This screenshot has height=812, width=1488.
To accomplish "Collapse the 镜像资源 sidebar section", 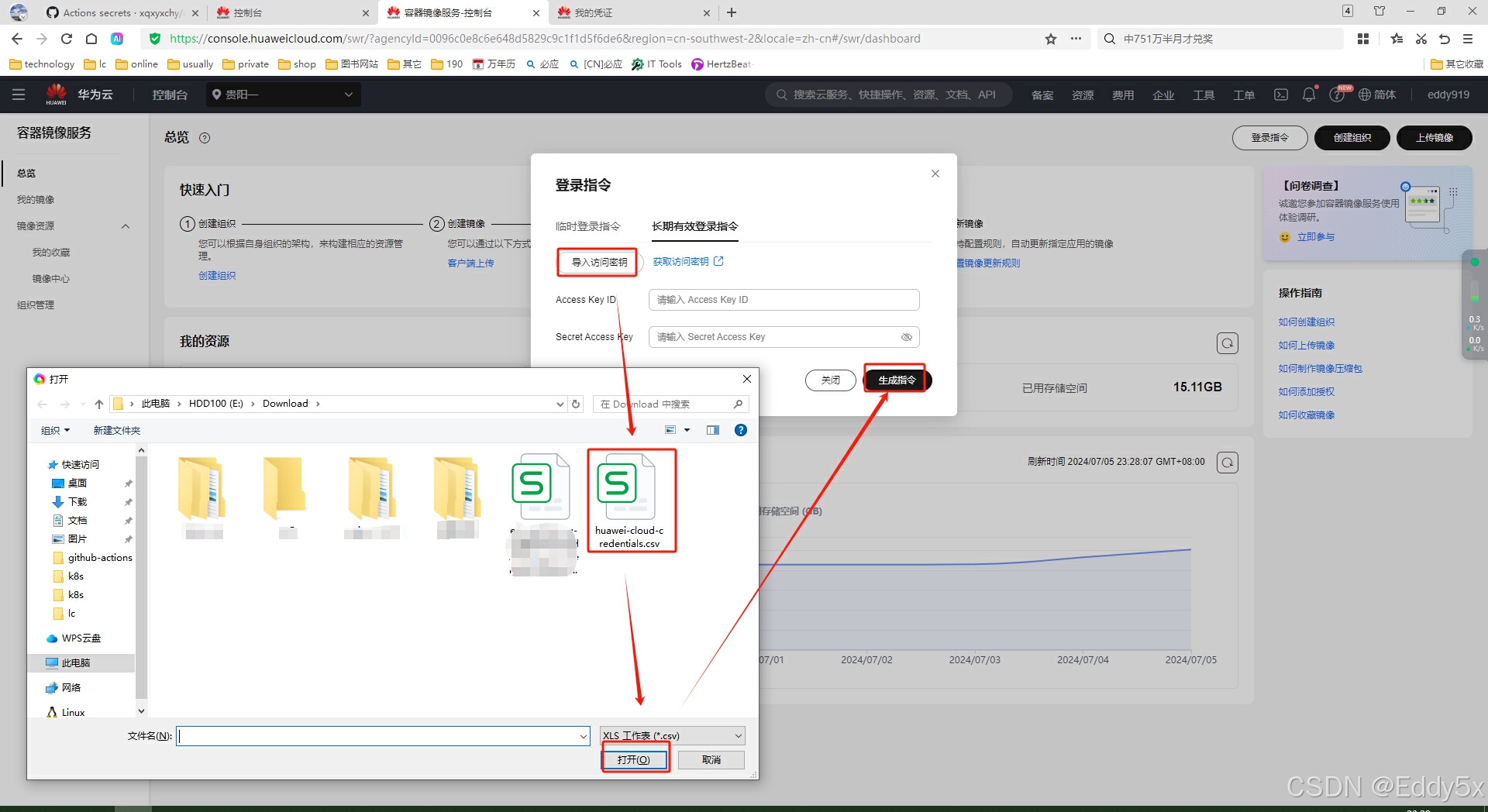I will tap(126, 226).
